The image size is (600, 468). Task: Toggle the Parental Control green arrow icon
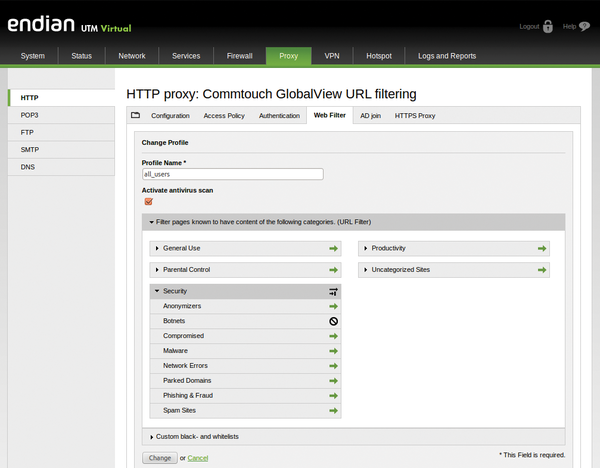333,270
